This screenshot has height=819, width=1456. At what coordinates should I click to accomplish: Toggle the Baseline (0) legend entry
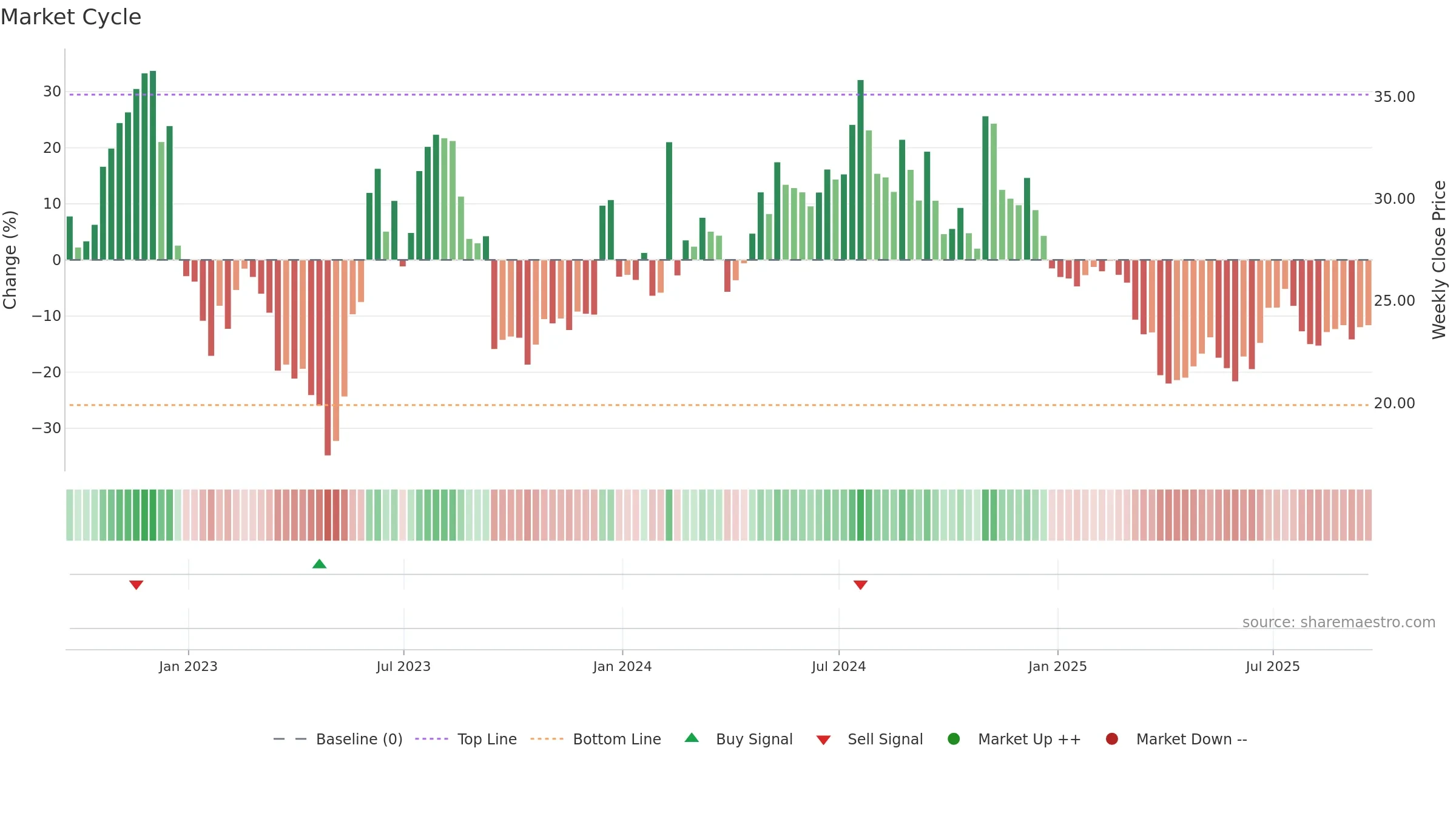point(338,739)
